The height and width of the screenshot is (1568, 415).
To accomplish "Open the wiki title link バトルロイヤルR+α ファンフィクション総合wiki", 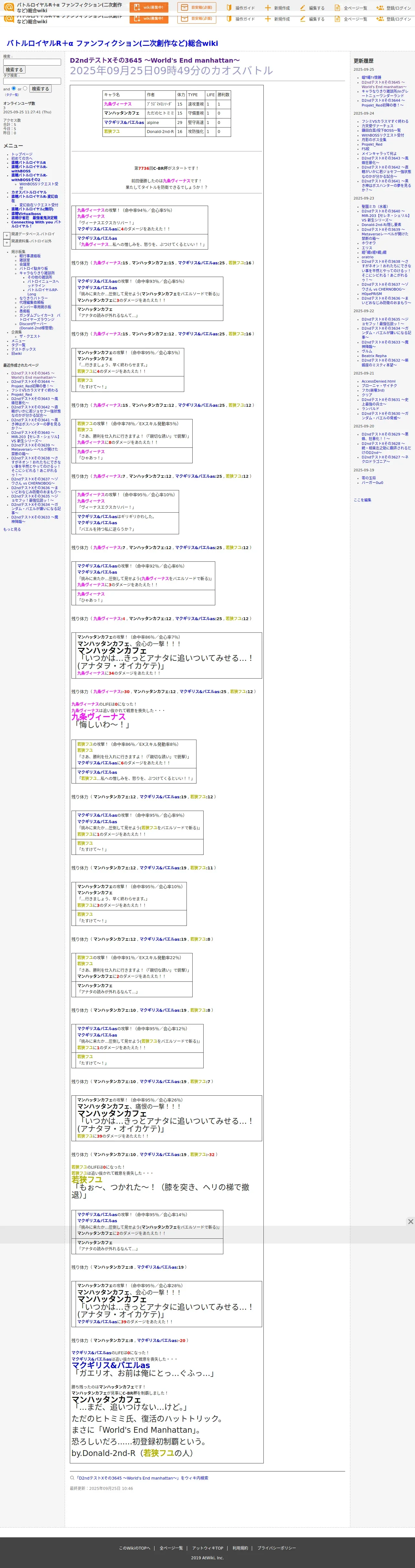I will [x=112, y=43].
